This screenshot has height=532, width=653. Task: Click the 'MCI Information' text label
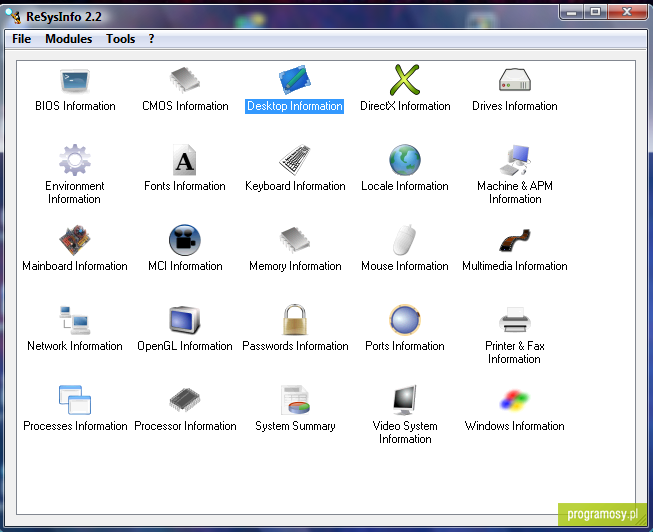pos(185,266)
